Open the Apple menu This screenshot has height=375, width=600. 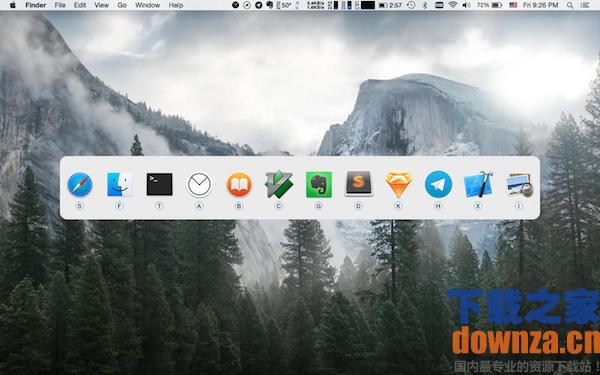tap(13, 5)
